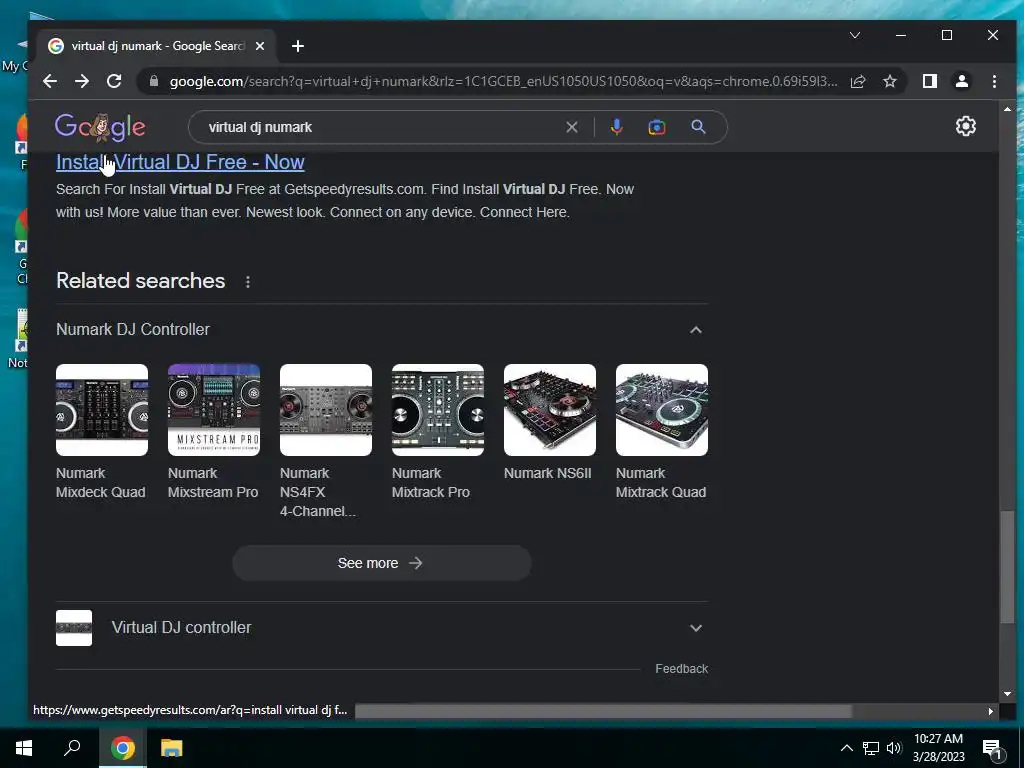Open the Numark Mixtrack Quad thumbnail
1024x768 pixels.
[x=662, y=409]
